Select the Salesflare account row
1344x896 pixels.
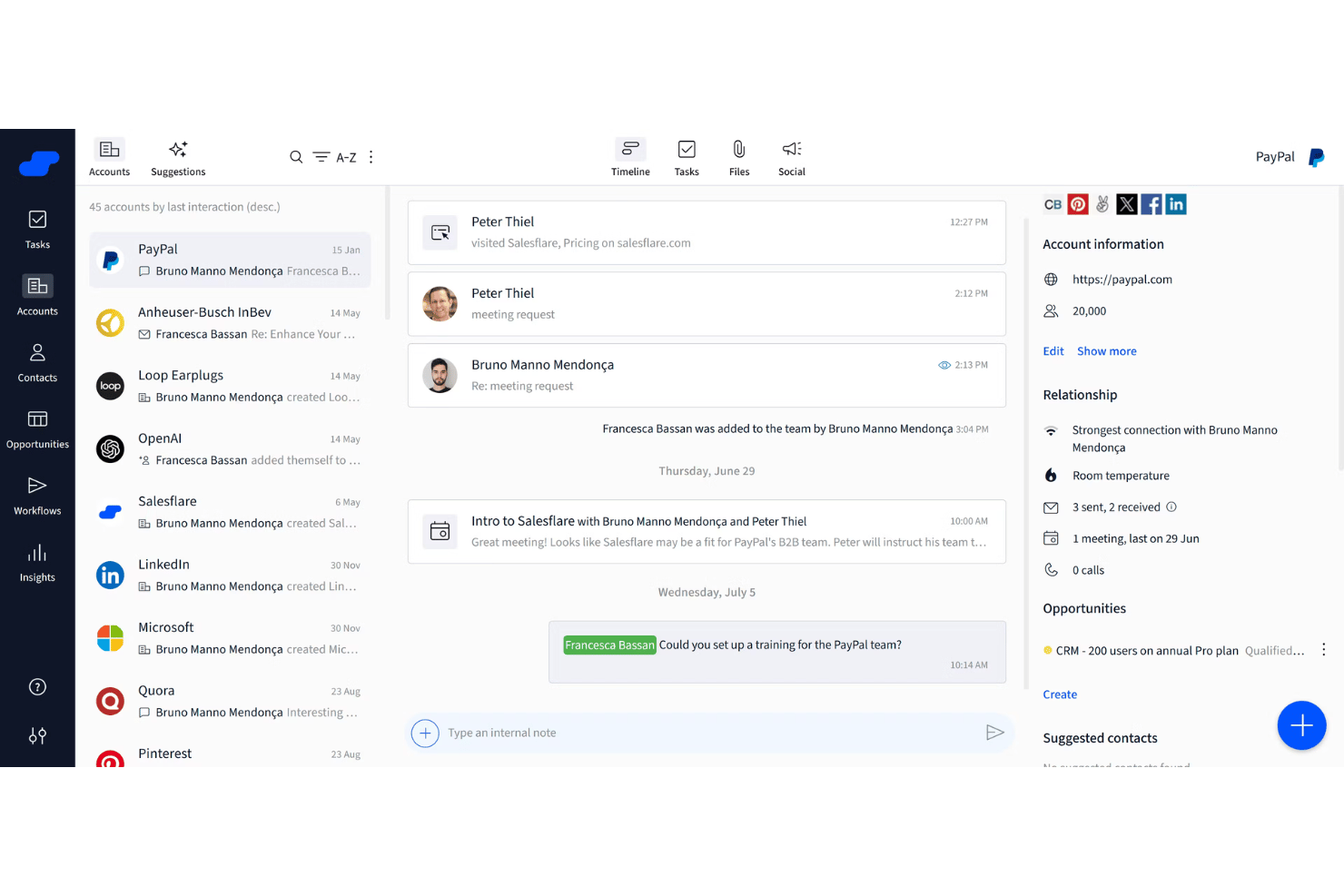[x=230, y=512]
